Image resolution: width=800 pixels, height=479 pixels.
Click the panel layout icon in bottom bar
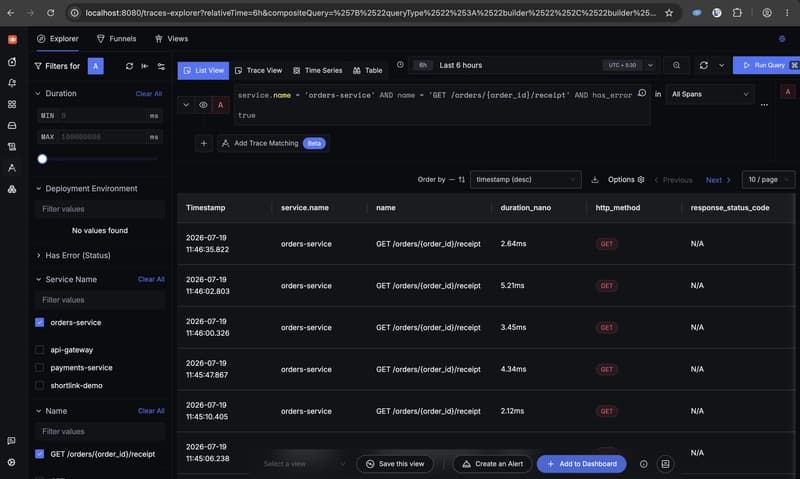point(665,464)
